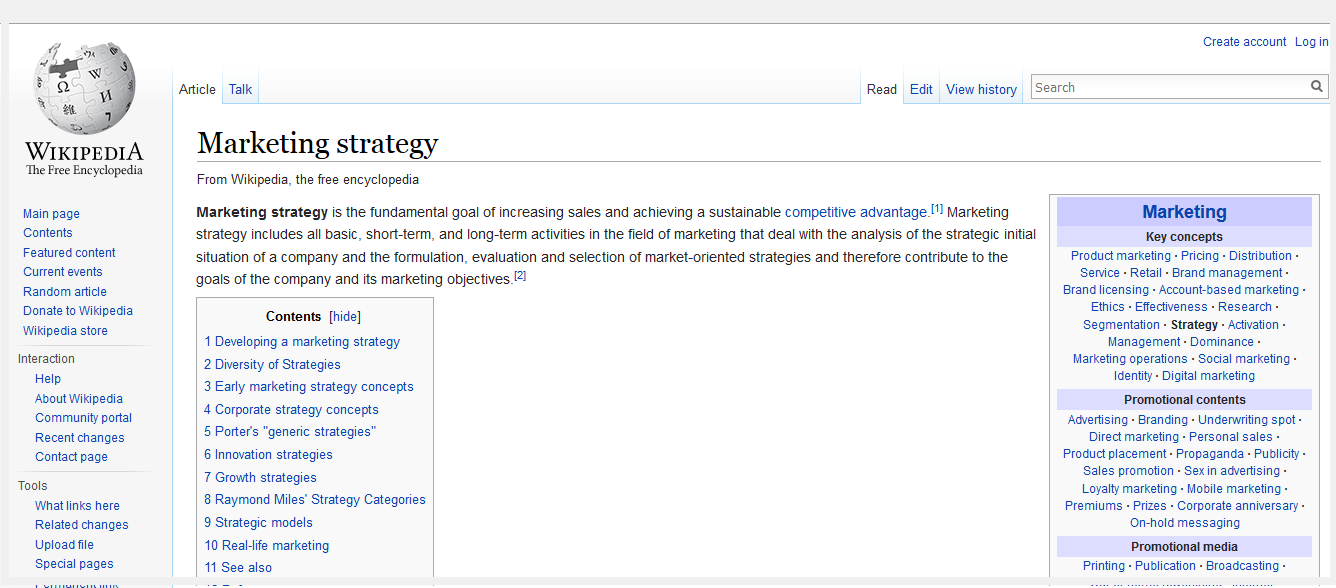The height and width of the screenshot is (588, 1336).
Task: Jump to Early marketing strategy concepts
Action: tap(309, 387)
